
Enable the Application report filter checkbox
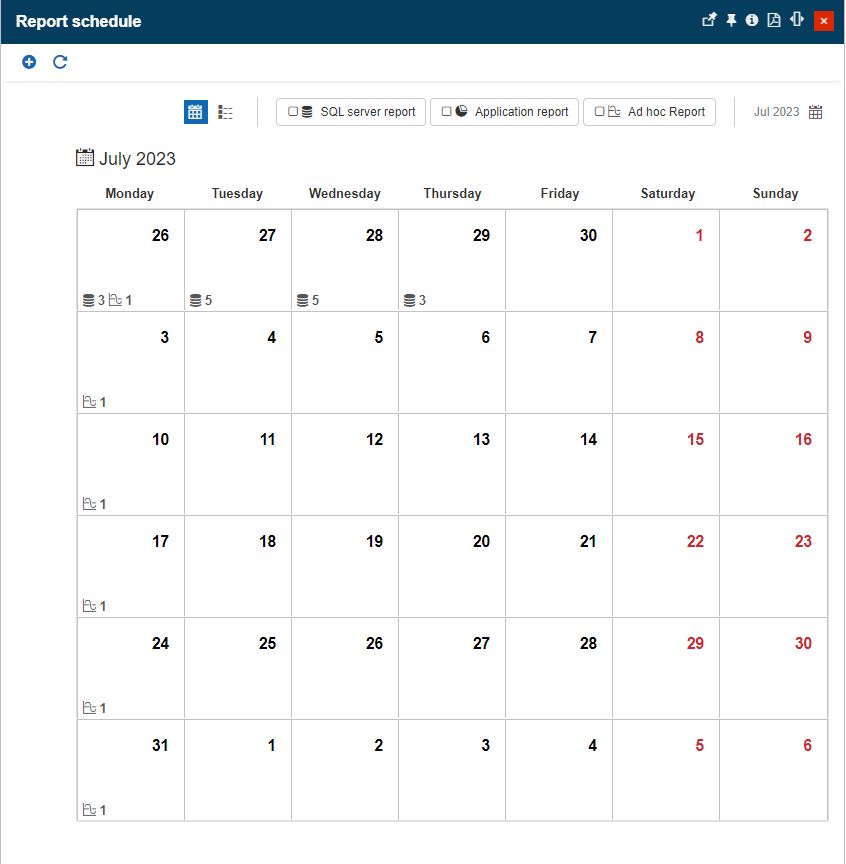(x=447, y=112)
